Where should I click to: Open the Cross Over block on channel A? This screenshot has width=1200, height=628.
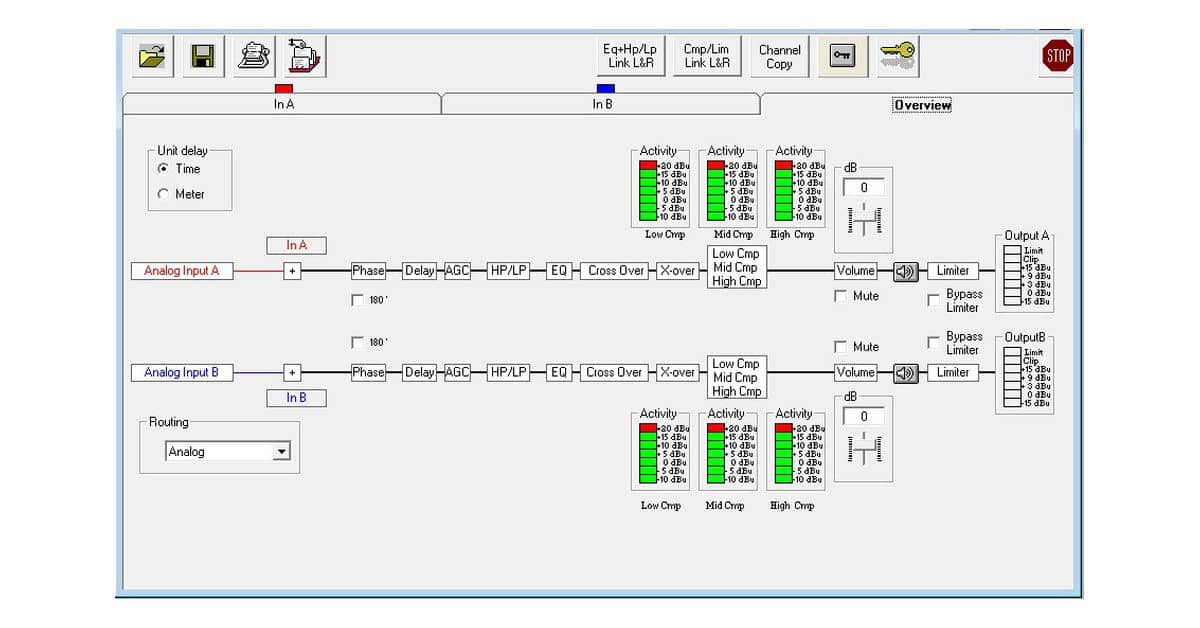tap(616, 271)
